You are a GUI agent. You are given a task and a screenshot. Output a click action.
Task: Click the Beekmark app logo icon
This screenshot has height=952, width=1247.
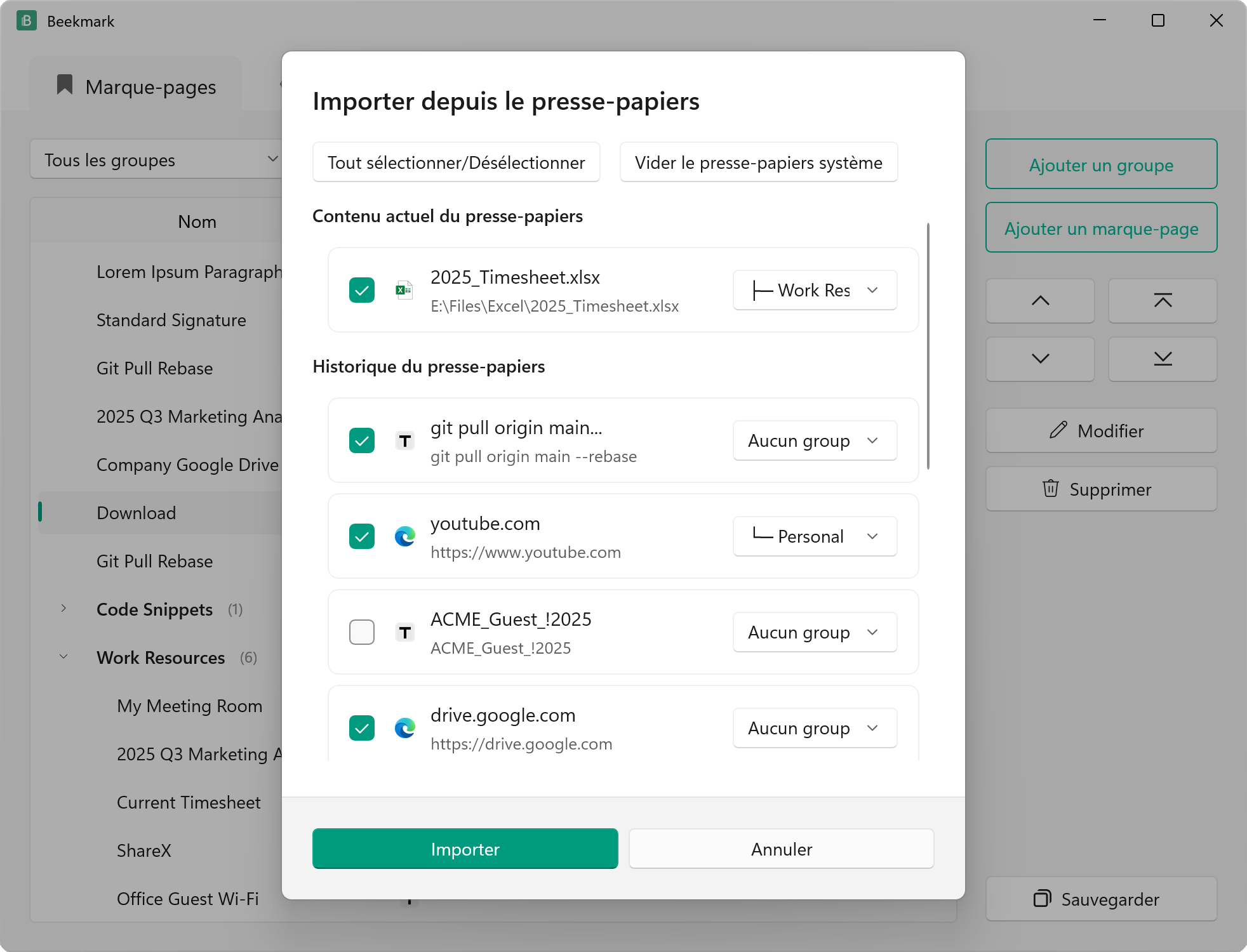pos(26,21)
